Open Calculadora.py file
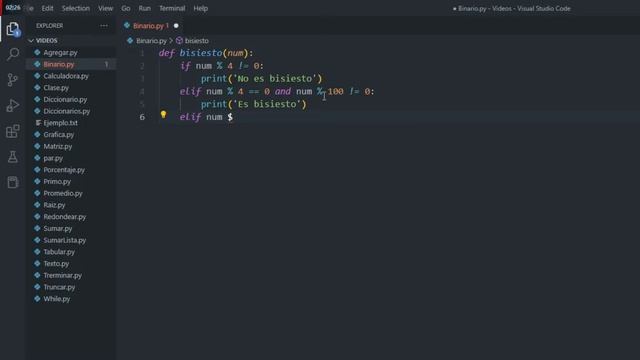The width and height of the screenshot is (640, 360). pyautogui.click(x=66, y=76)
